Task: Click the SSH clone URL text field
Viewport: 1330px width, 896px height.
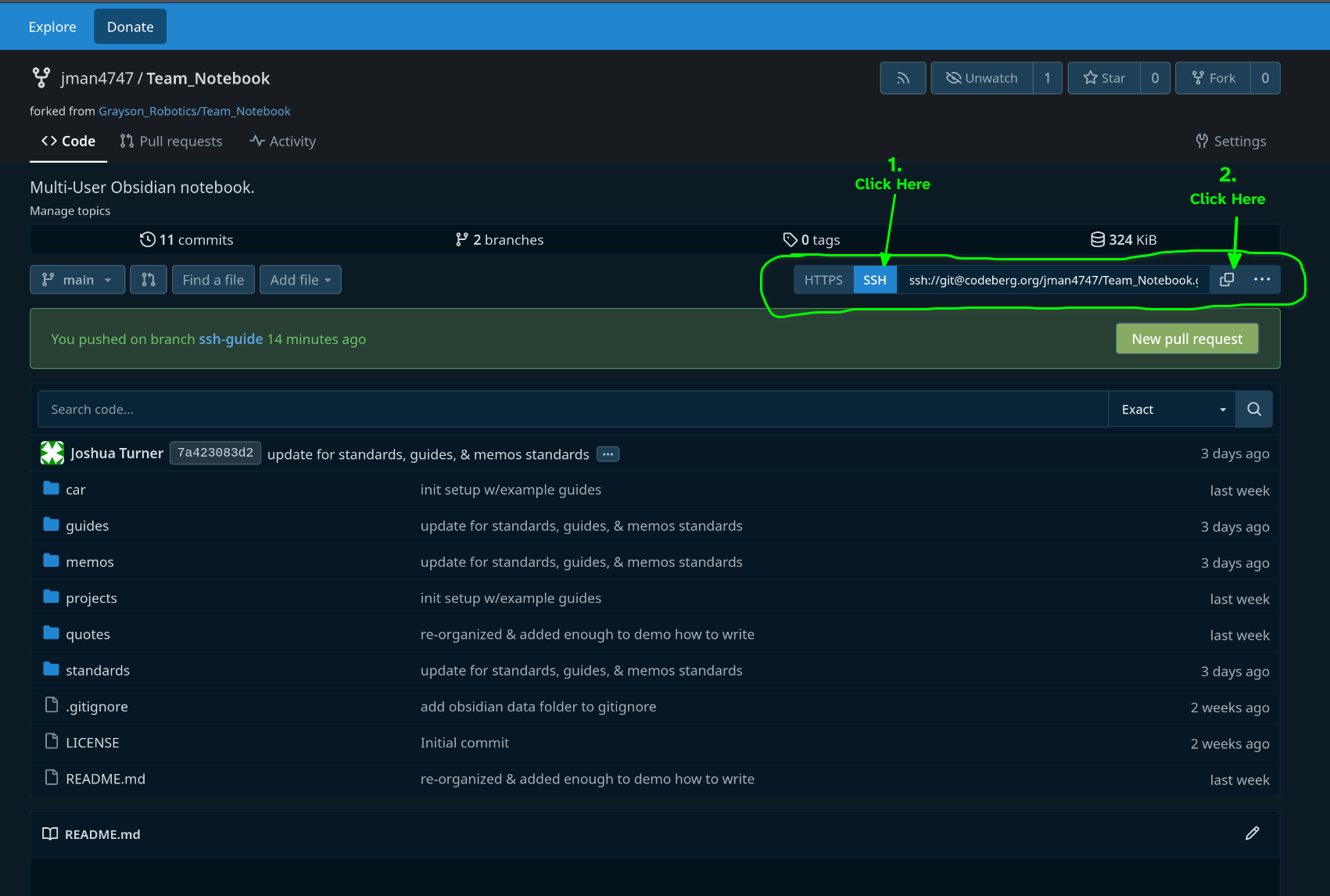Action: tap(1053, 280)
